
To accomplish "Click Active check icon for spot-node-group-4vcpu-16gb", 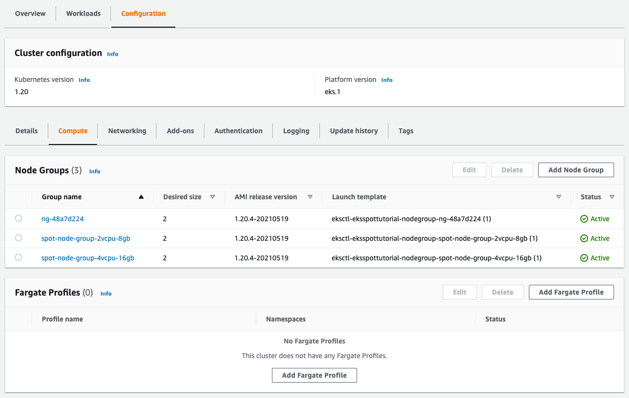I will coord(584,258).
